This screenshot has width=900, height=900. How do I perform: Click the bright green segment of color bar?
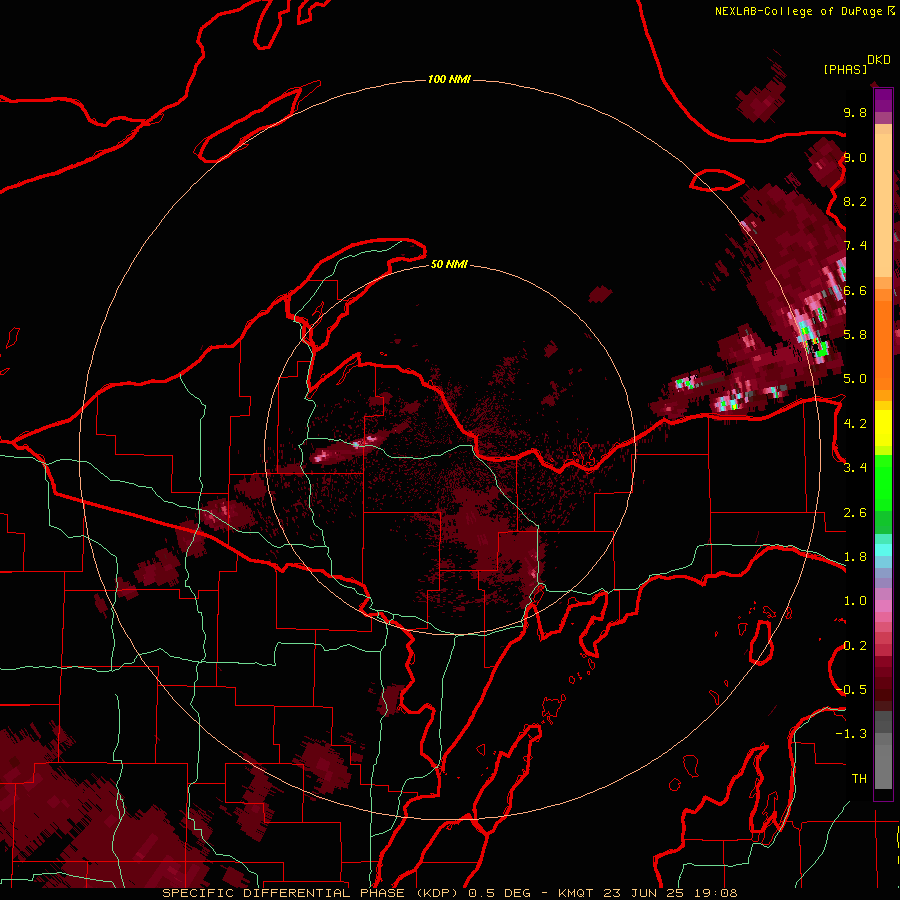pyautogui.click(x=883, y=483)
